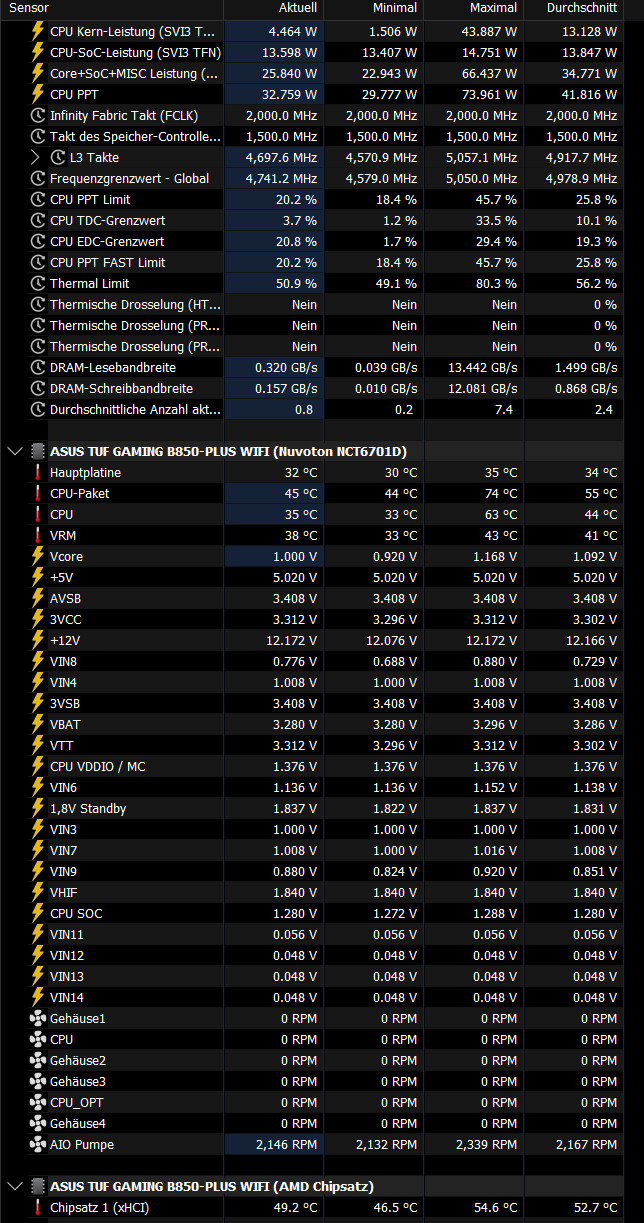The image size is (644, 1223).
Task: Expand the L3 Takte row
Action: pyautogui.click(x=35, y=157)
